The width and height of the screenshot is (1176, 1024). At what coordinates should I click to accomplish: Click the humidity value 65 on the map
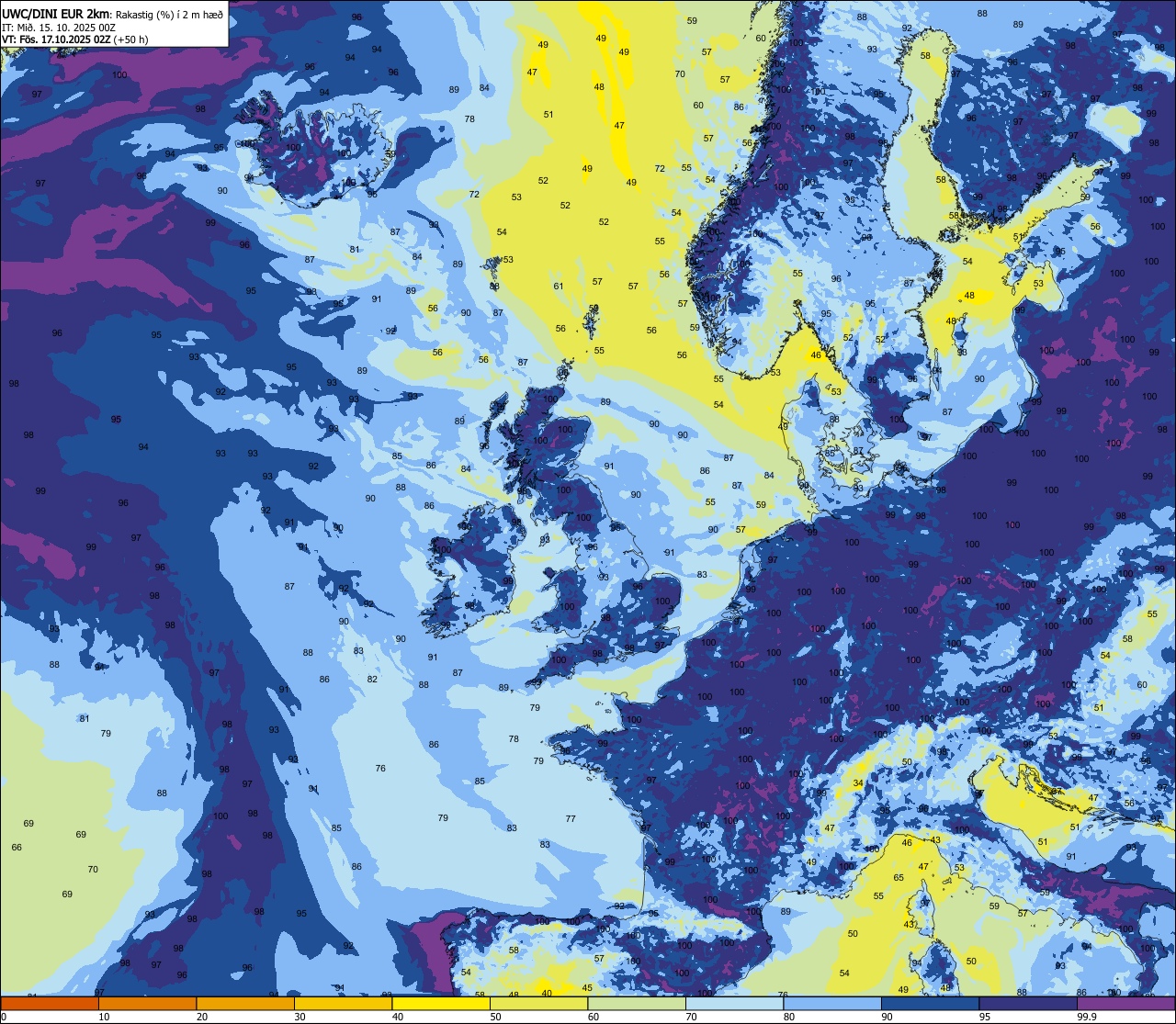pos(899,877)
